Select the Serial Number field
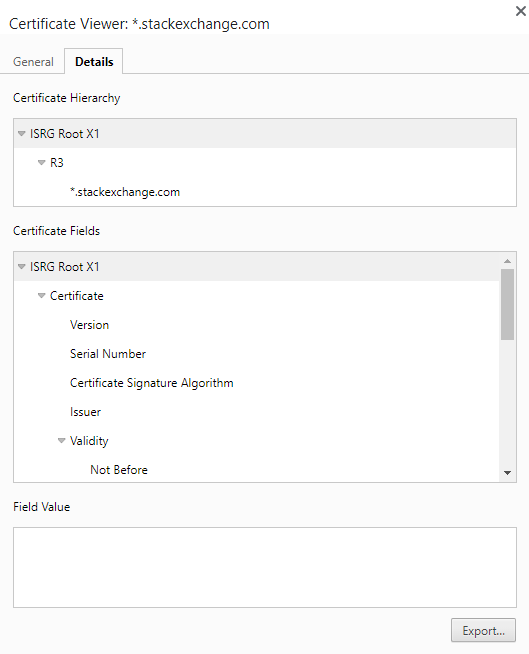 pos(257,354)
